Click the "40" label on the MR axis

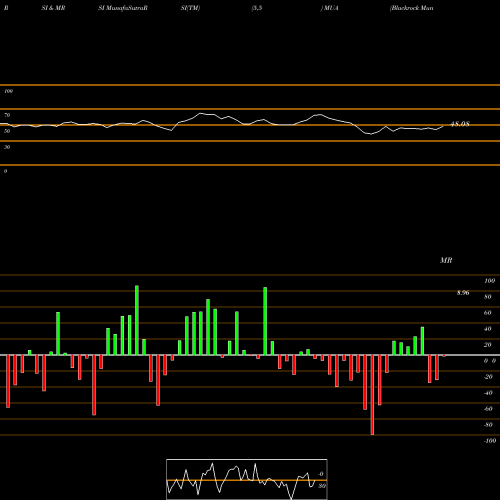tap(488, 329)
